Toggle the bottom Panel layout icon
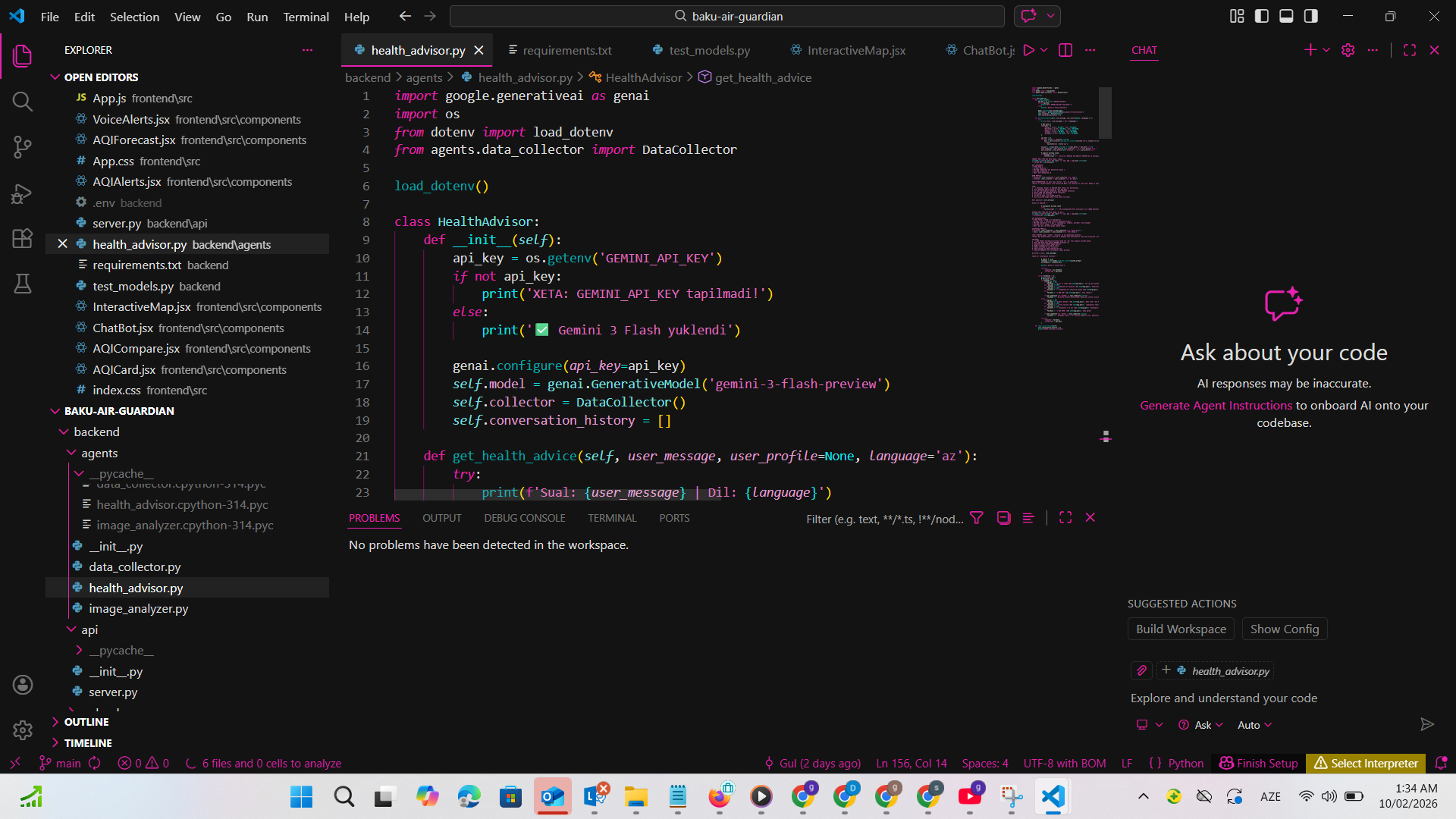Screen dimensions: 1456x819 click(x=1286, y=16)
